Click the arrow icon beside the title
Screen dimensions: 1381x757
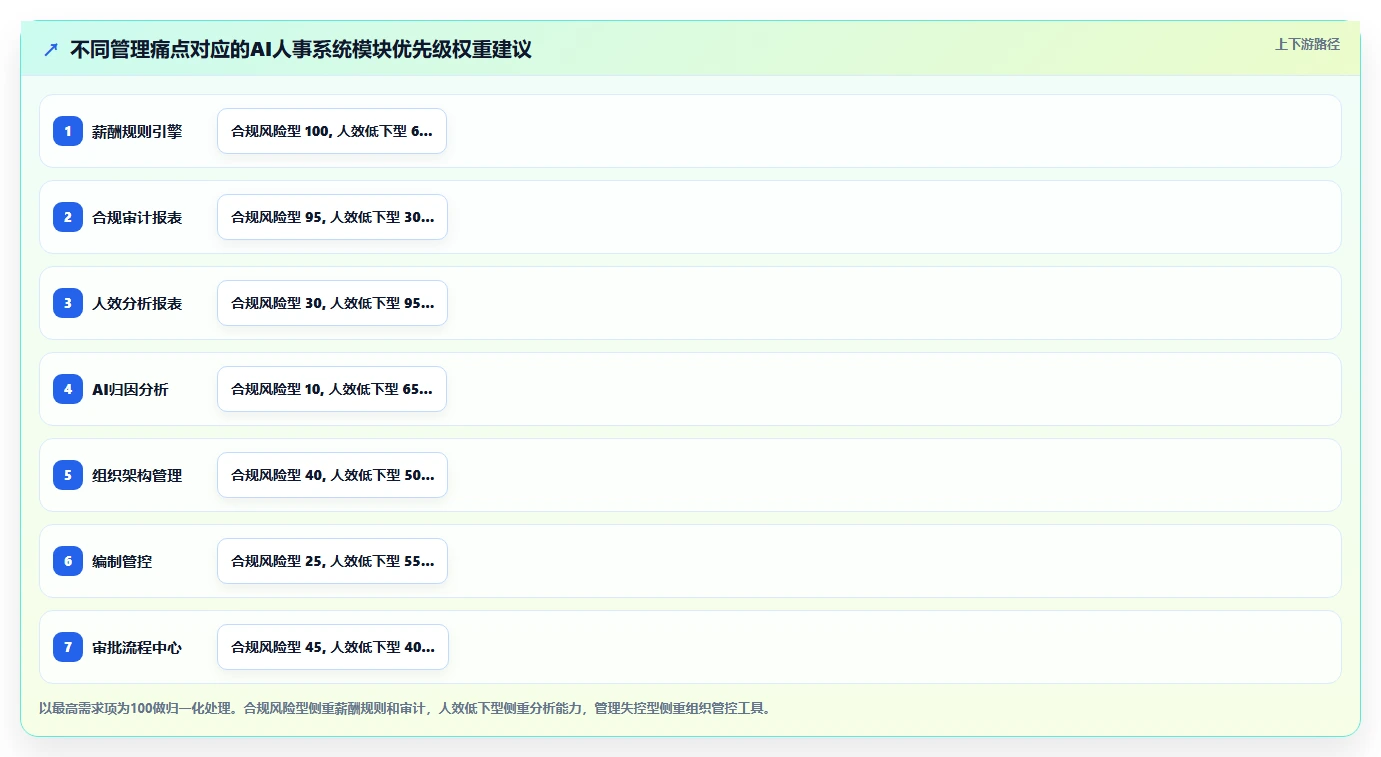pos(51,49)
